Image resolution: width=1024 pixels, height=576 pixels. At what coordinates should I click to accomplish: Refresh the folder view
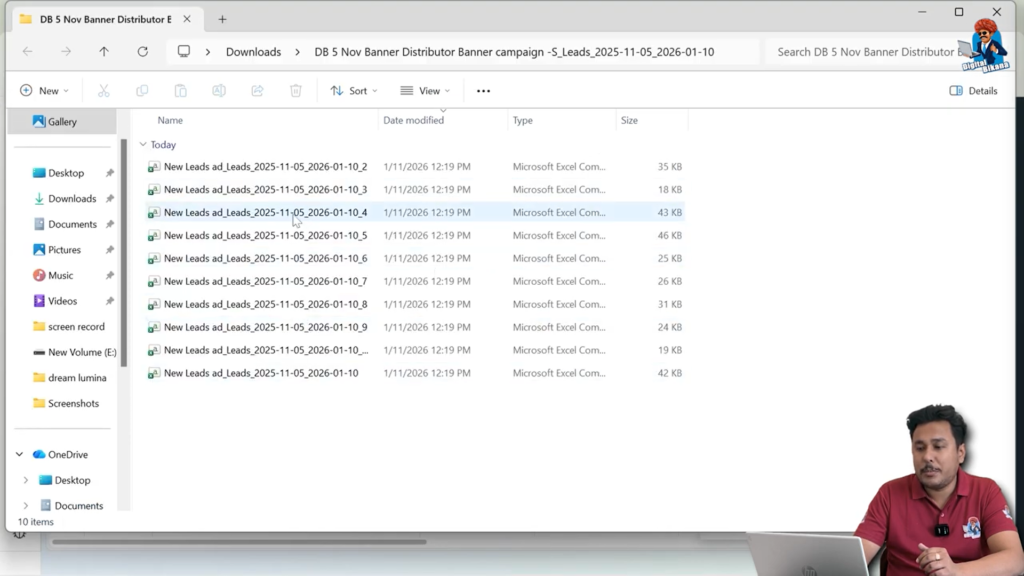click(140, 51)
